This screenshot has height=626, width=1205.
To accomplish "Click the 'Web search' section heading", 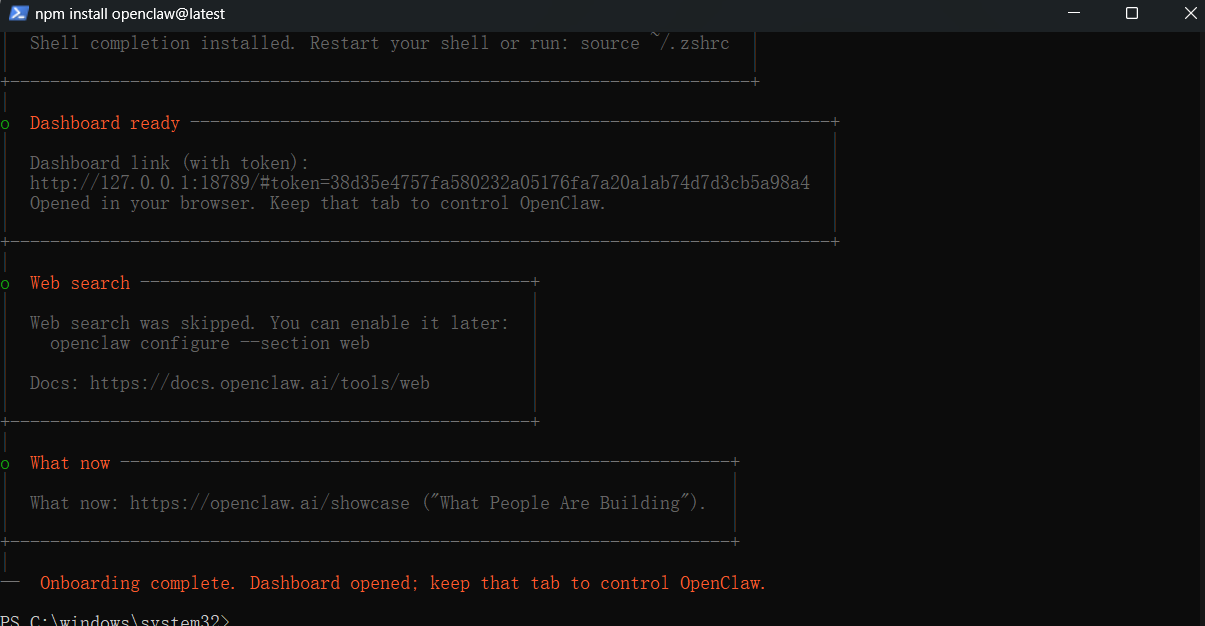I will click(x=80, y=283).
